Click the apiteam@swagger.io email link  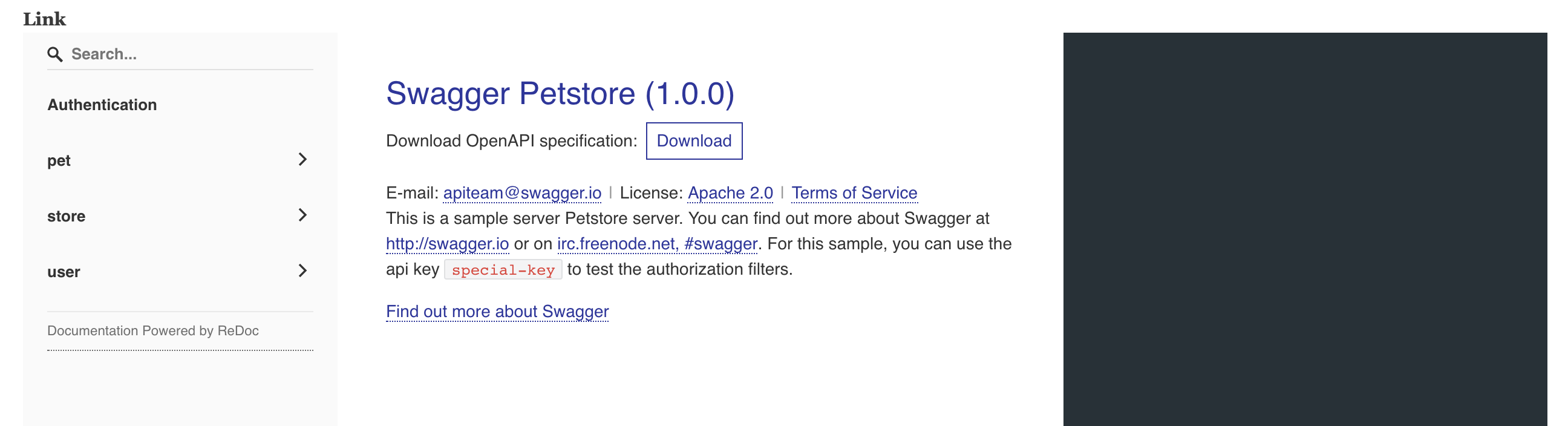point(522,193)
